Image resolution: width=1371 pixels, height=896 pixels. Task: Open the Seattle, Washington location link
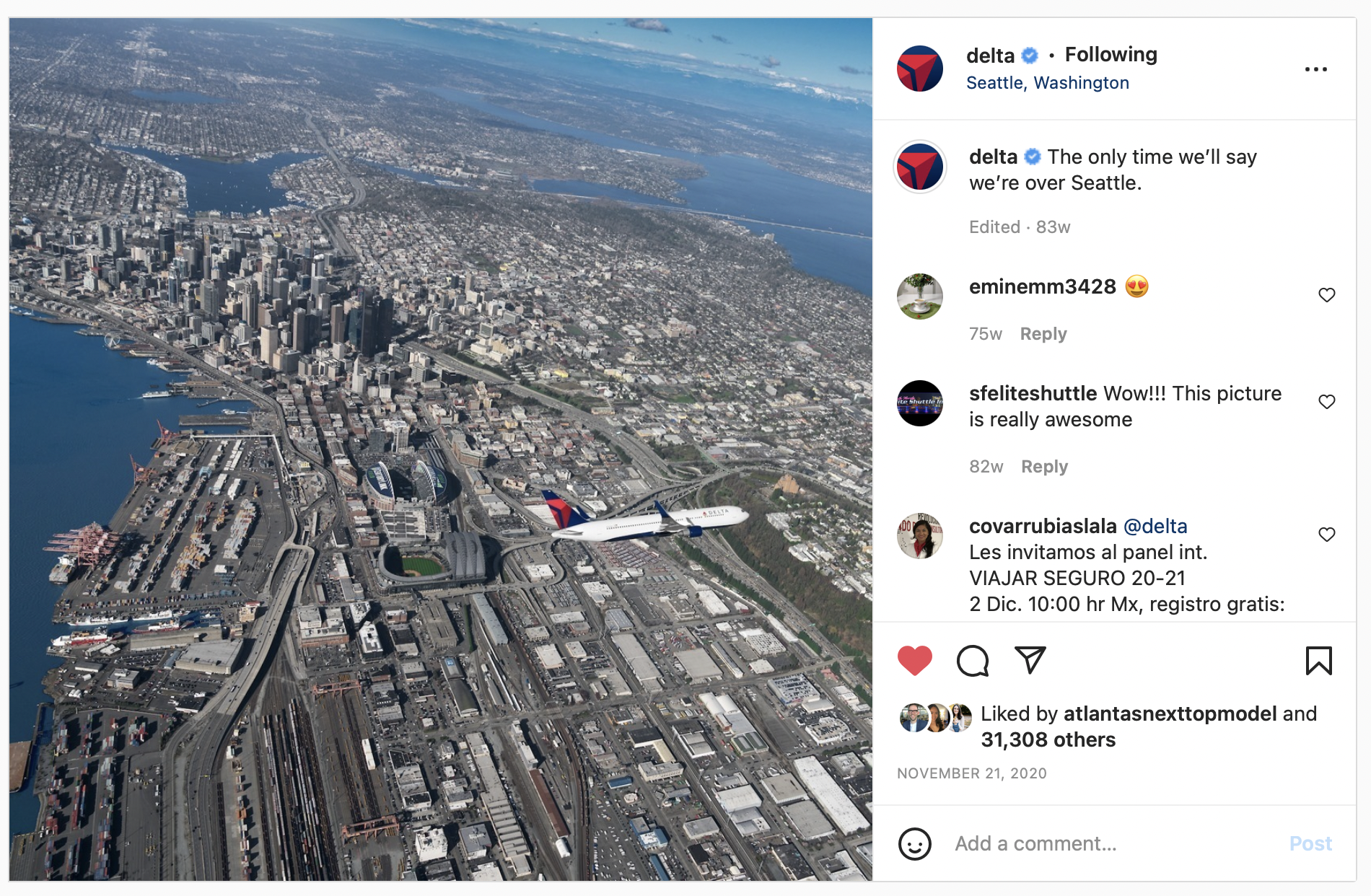[x=1047, y=83]
